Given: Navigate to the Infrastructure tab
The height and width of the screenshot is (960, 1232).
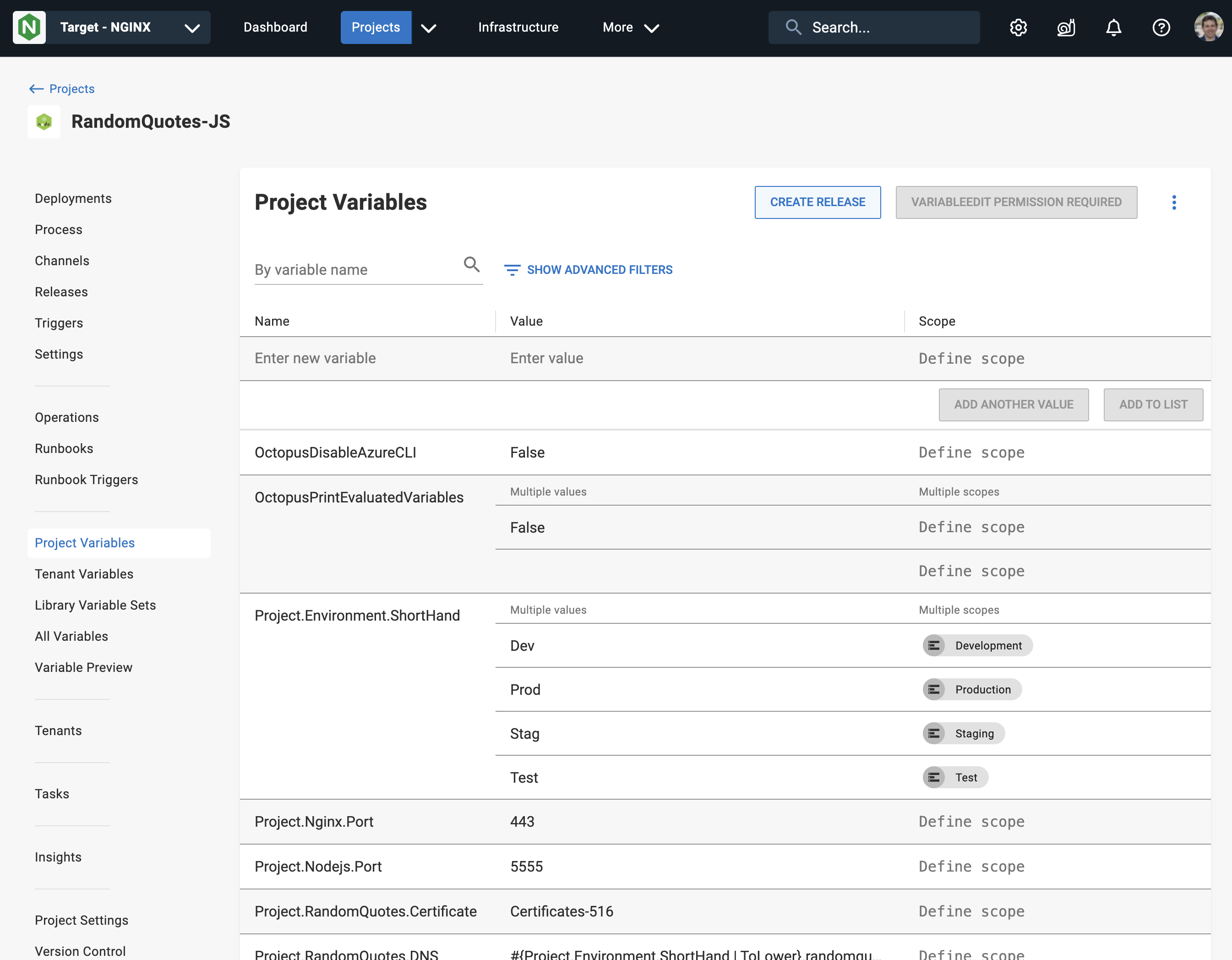Looking at the screenshot, I should [x=518, y=27].
